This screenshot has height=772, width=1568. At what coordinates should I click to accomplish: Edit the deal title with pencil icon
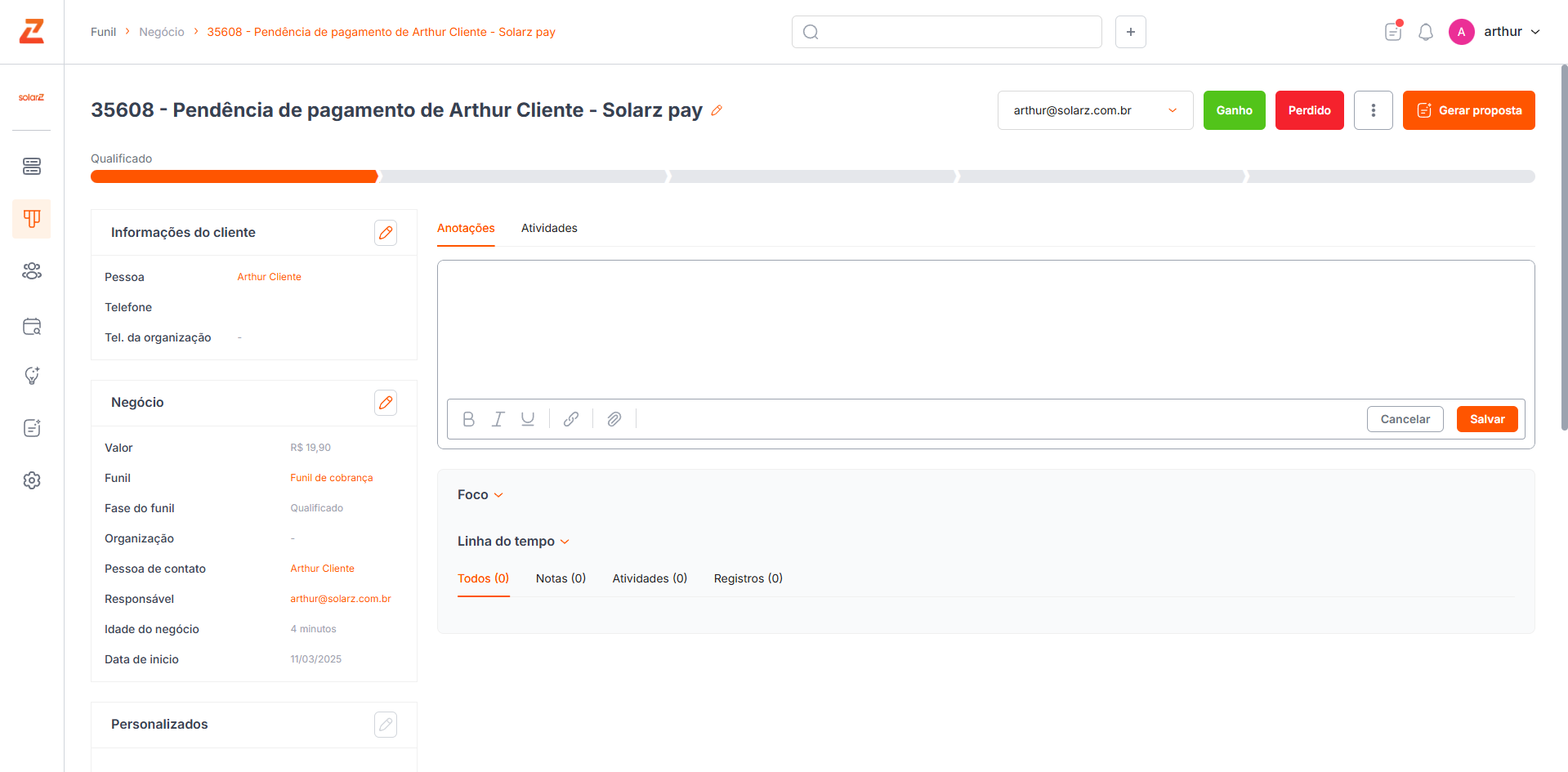717,110
